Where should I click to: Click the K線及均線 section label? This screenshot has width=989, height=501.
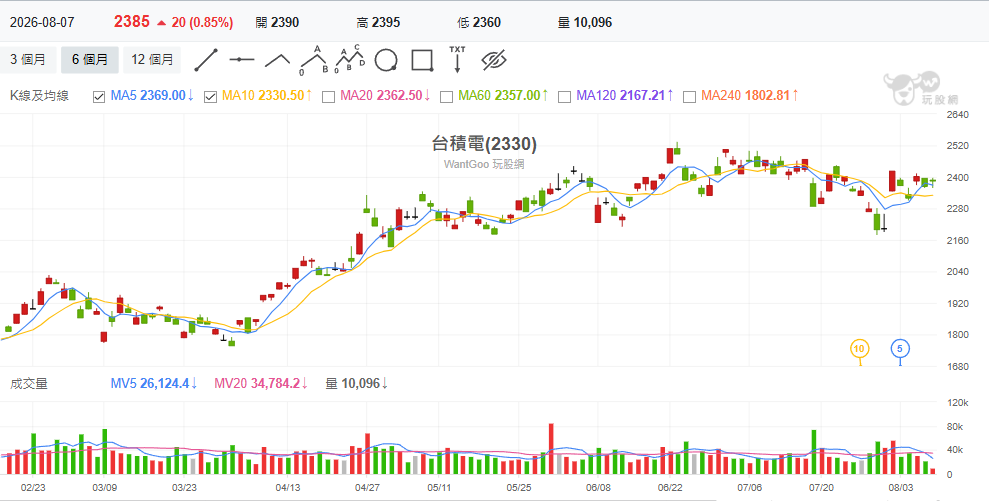tap(39, 96)
